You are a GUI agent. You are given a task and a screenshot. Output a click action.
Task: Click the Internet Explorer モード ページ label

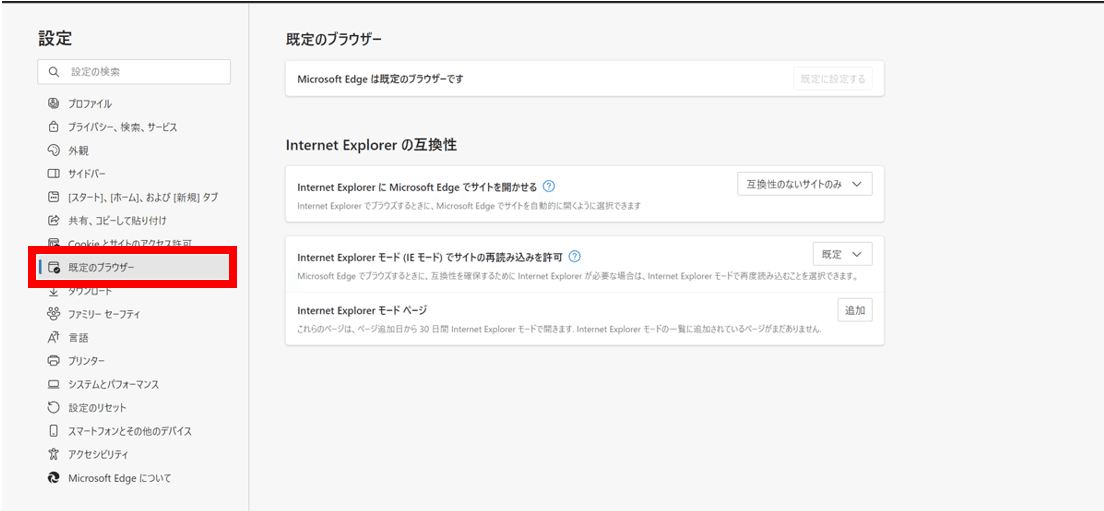(x=363, y=310)
